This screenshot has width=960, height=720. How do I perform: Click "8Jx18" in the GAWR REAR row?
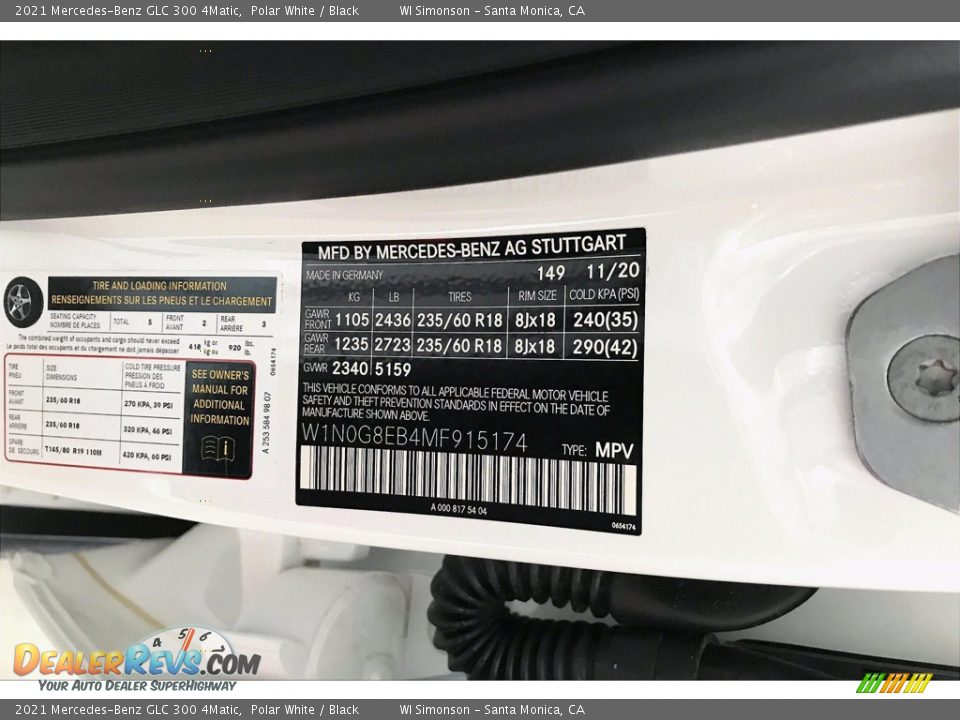(534, 347)
